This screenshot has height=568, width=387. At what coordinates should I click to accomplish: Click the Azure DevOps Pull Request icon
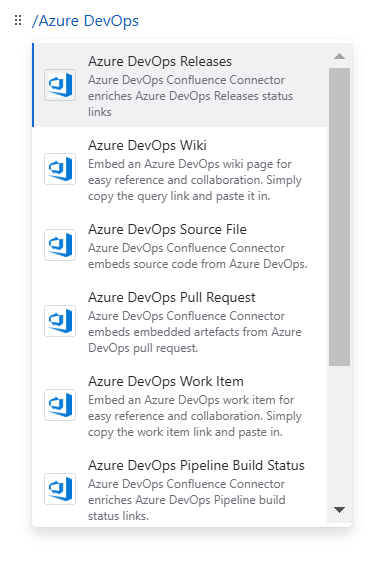[x=60, y=321]
